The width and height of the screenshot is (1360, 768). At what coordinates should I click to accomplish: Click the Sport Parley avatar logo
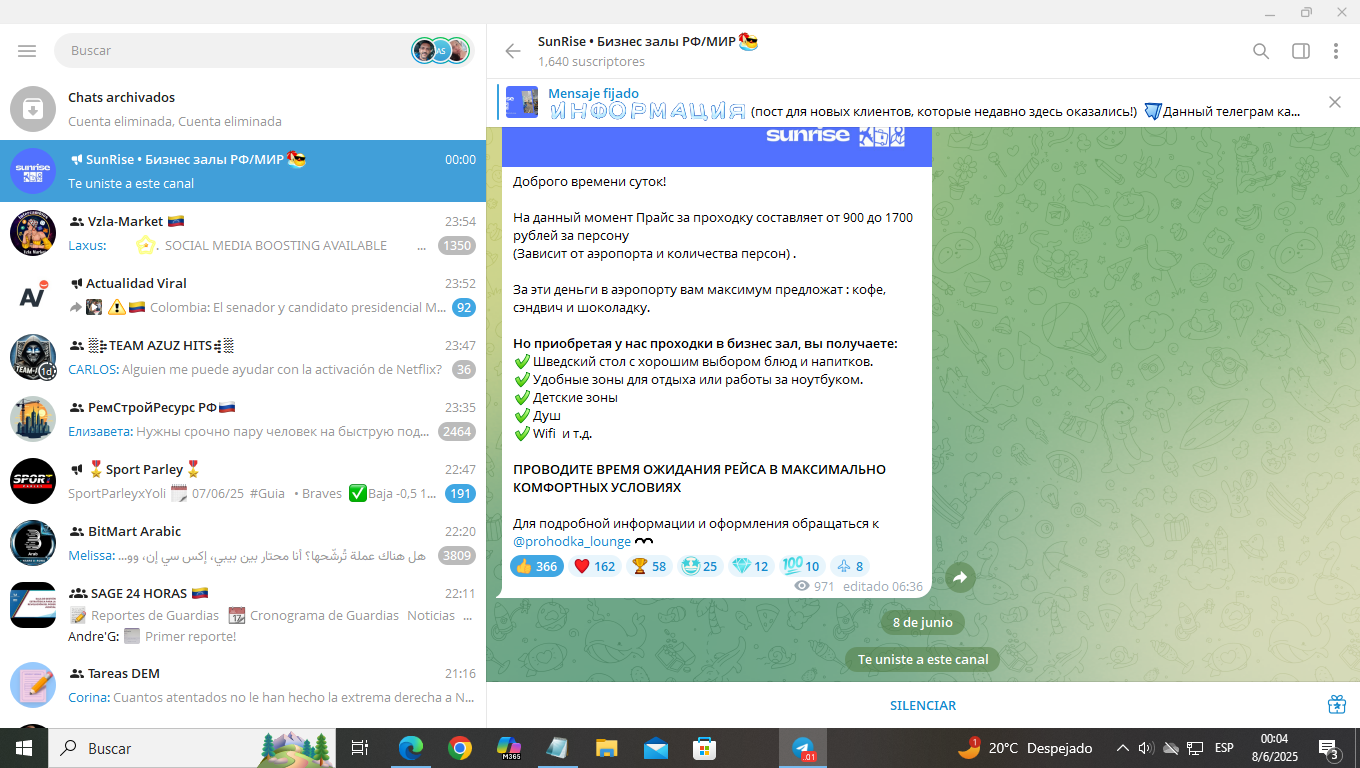click(33, 481)
